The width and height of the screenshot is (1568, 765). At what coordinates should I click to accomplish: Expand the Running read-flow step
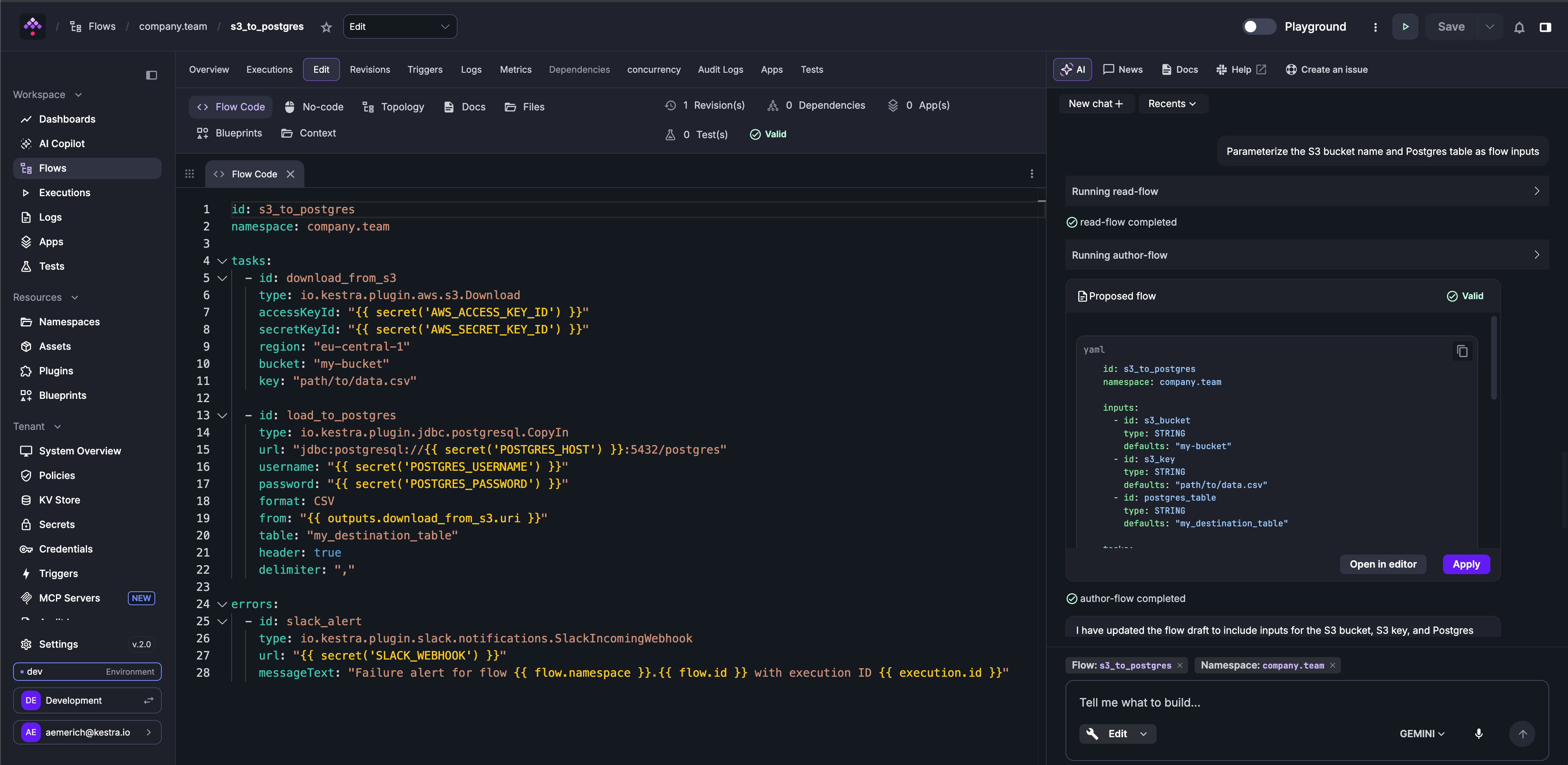click(x=1306, y=191)
